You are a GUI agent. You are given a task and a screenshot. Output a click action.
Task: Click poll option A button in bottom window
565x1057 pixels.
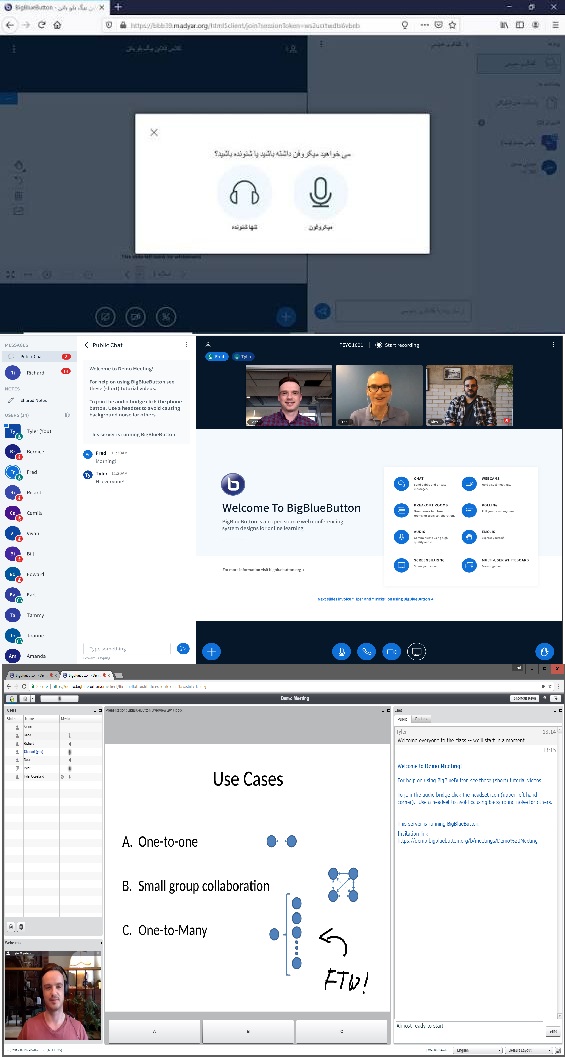click(x=154, y=1031)
